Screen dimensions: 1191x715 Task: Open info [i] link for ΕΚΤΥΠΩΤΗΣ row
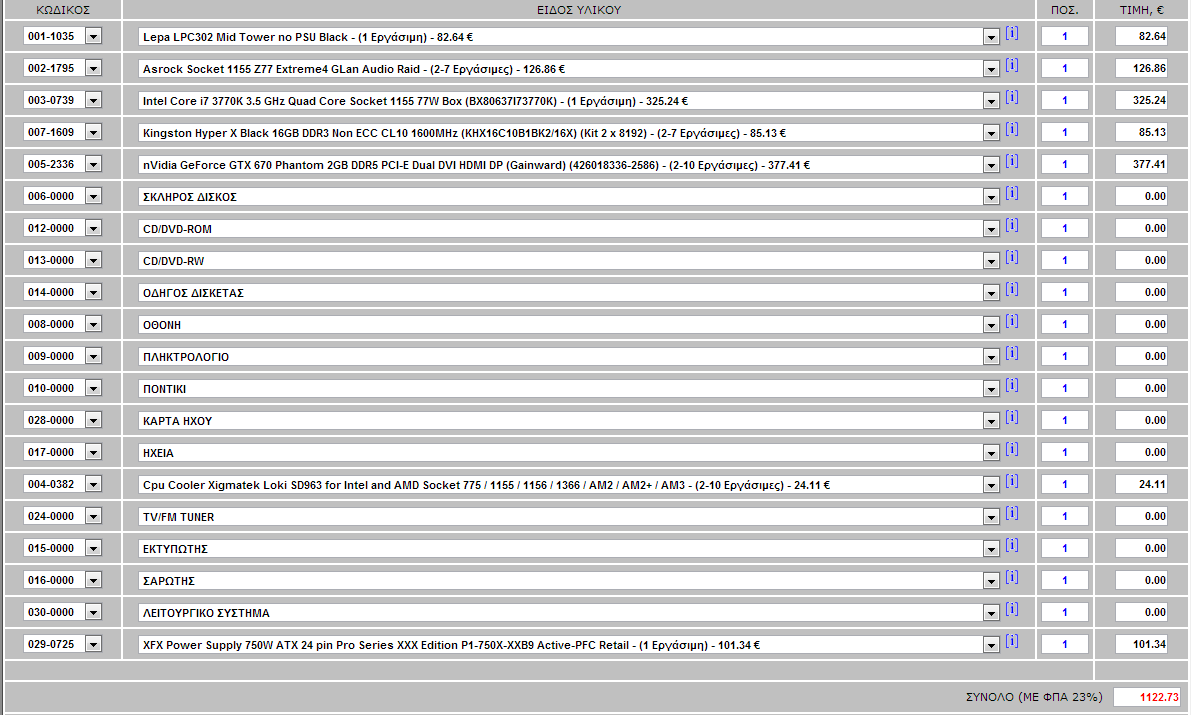(1012, 545)
